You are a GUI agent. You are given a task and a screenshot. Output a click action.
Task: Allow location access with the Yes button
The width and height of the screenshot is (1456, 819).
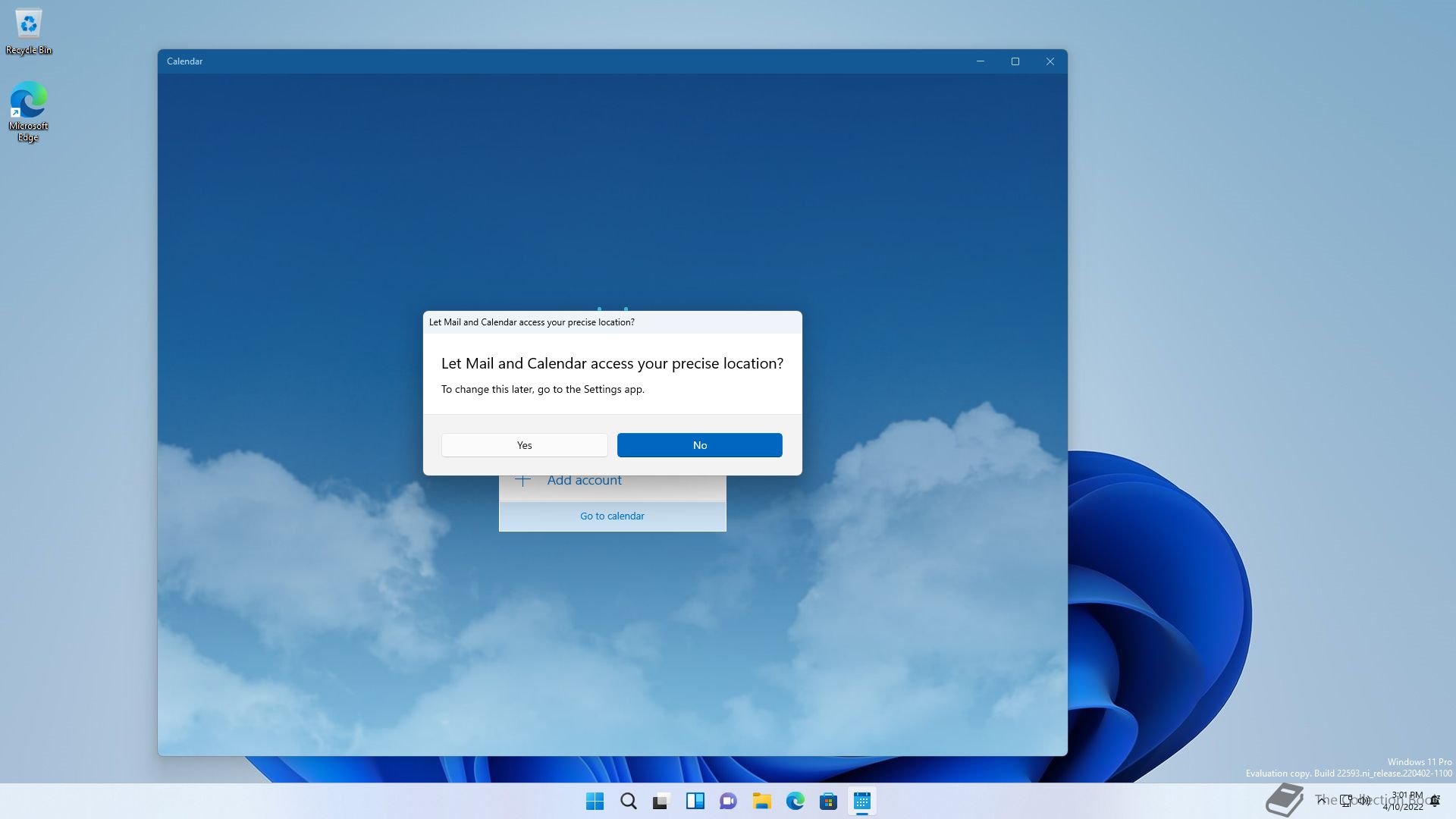click(524, 445)
